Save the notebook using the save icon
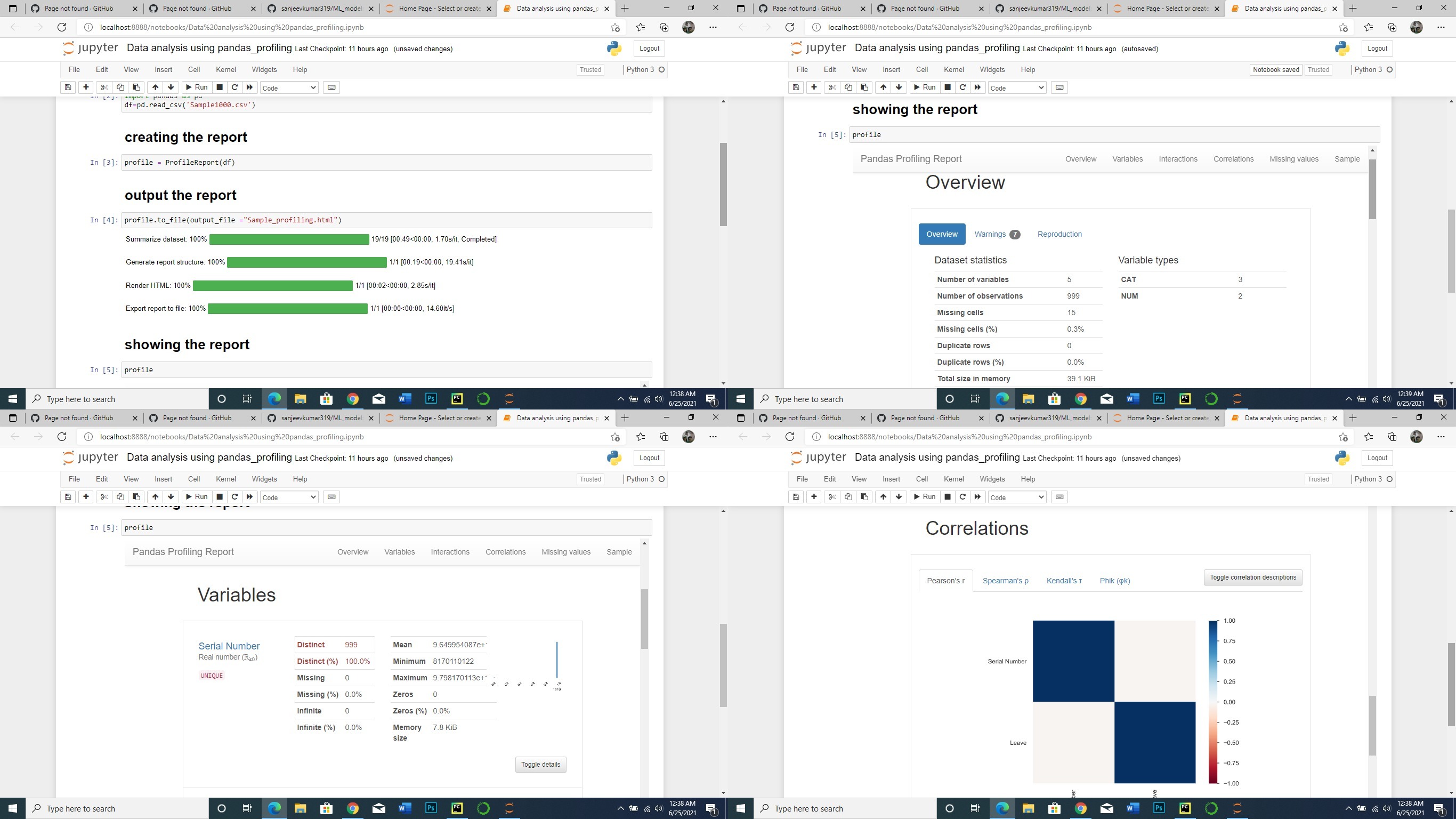The height and width of the screenshot is (819, 1456). pyautogui.click(x=67, y=87)
